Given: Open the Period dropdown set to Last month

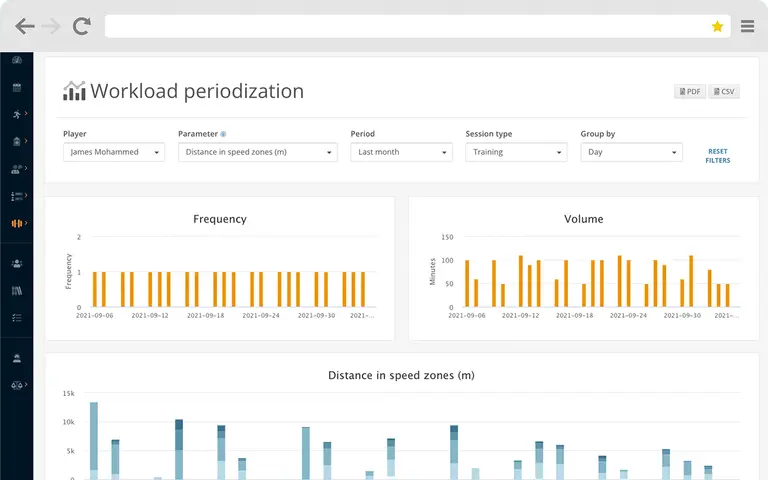Looking at the screenshot, I should pos(401,152).
